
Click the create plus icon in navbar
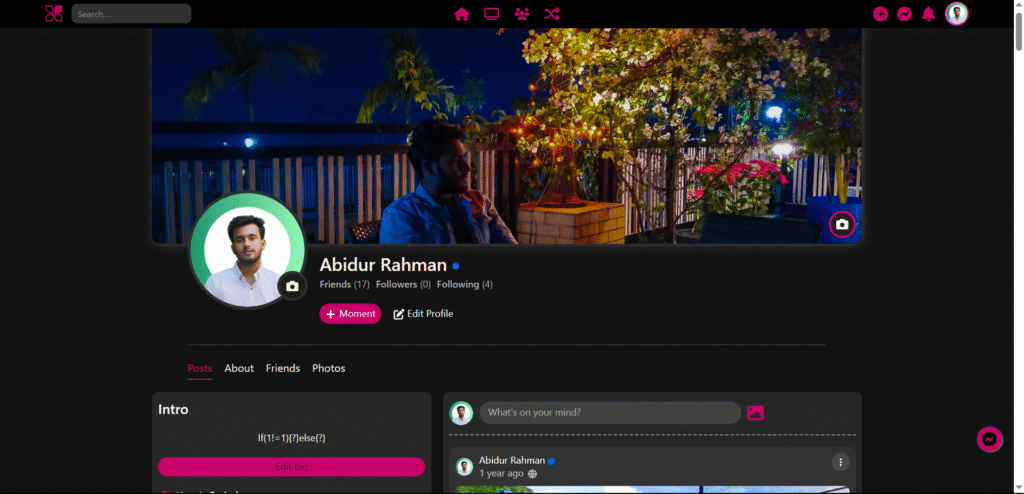[x=880, y=14]
